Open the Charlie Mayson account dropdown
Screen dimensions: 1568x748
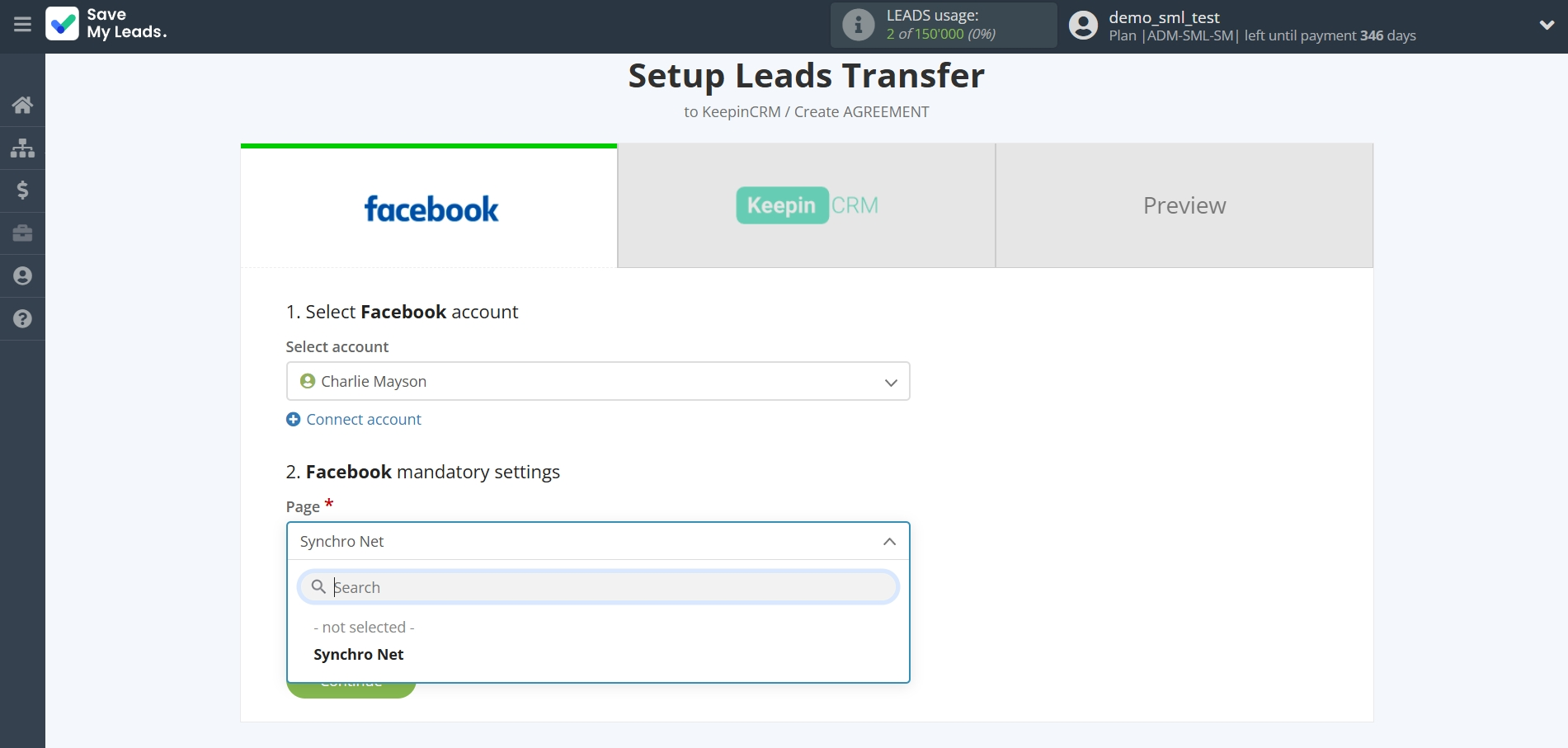(x=597, y=381)
